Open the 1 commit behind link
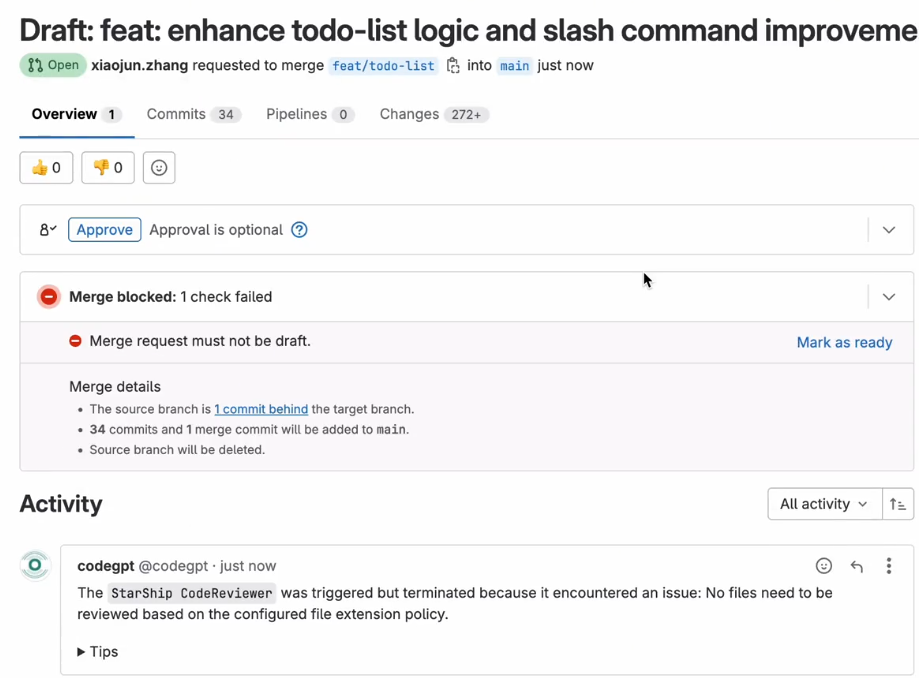This screenshot has height=678, width=919. point(261,409)
